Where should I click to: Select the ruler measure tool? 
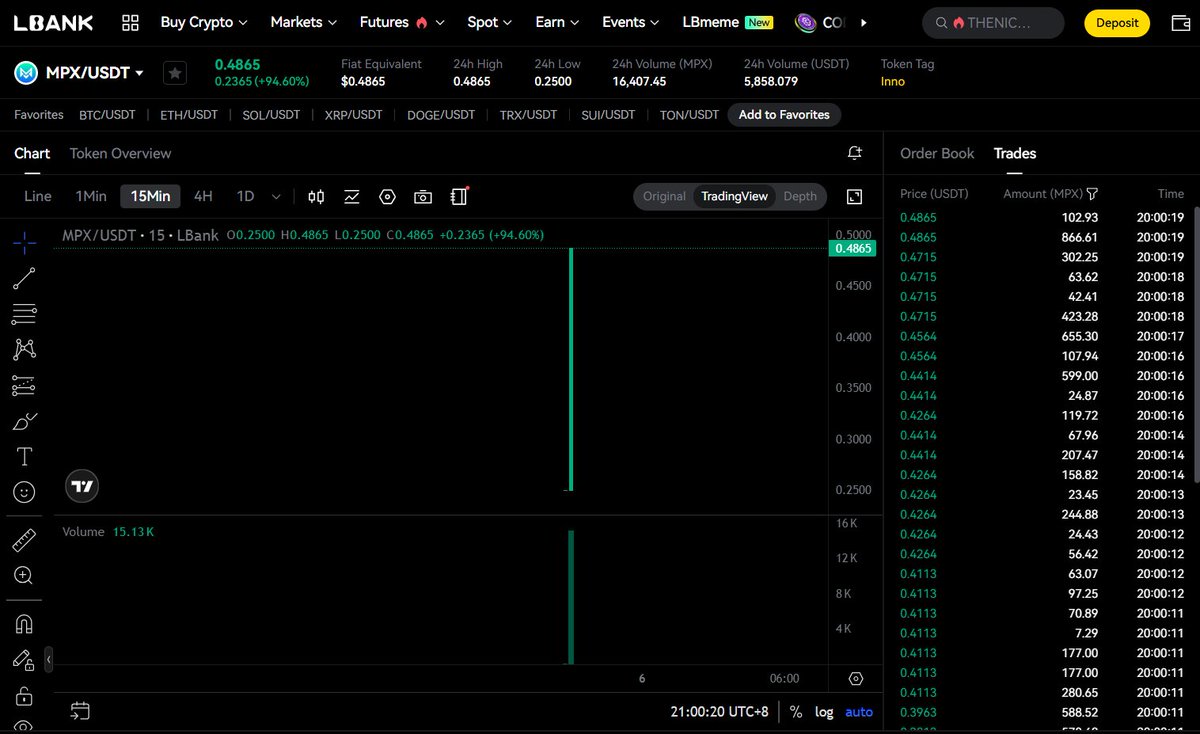(x=24, y=540)
